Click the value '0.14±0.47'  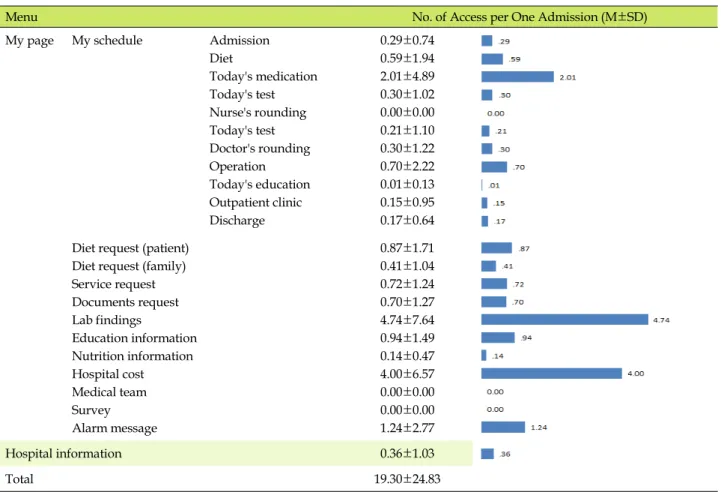pos(407,356)
